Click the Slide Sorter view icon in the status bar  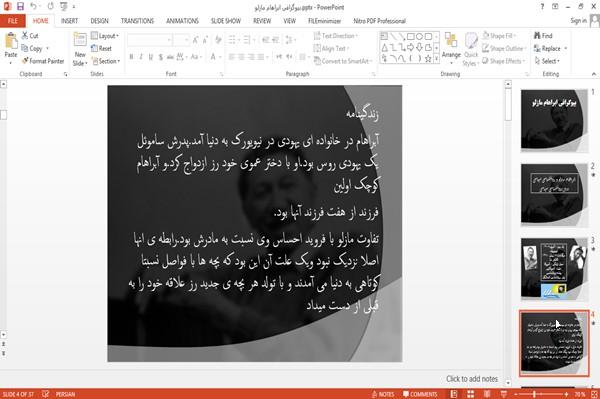[470, 394]
